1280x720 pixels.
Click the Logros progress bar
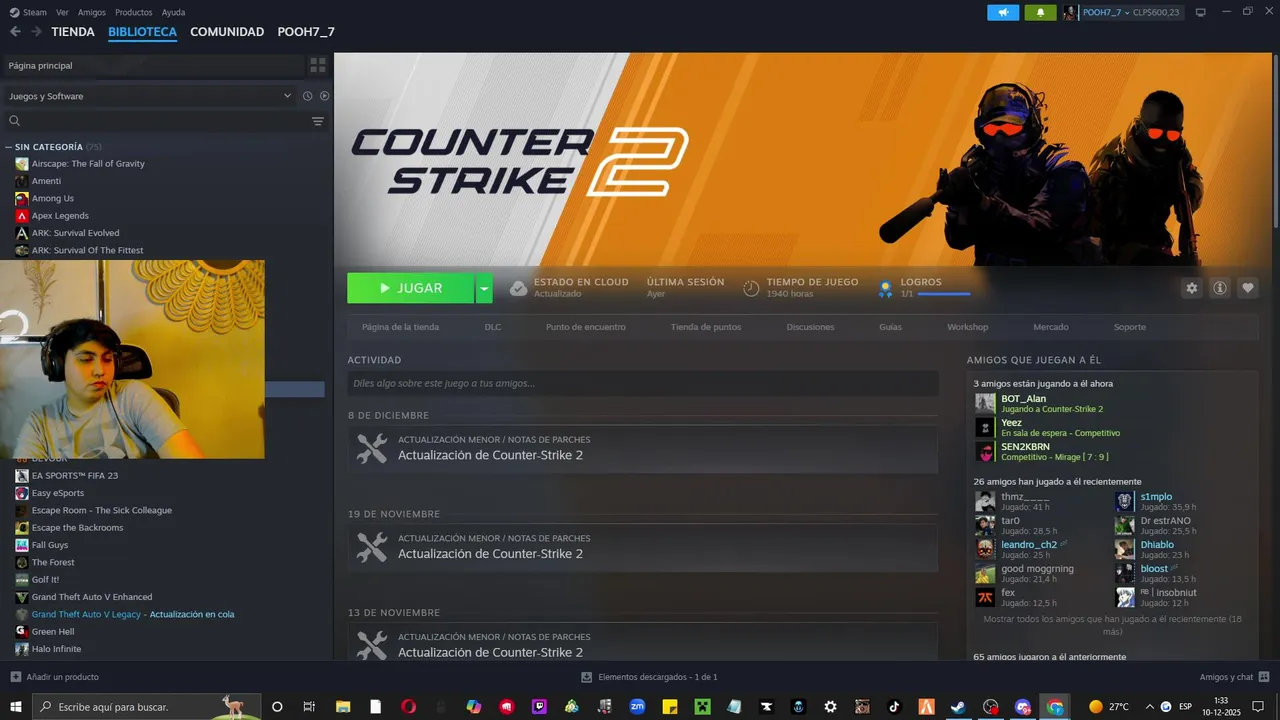(944, 294)
